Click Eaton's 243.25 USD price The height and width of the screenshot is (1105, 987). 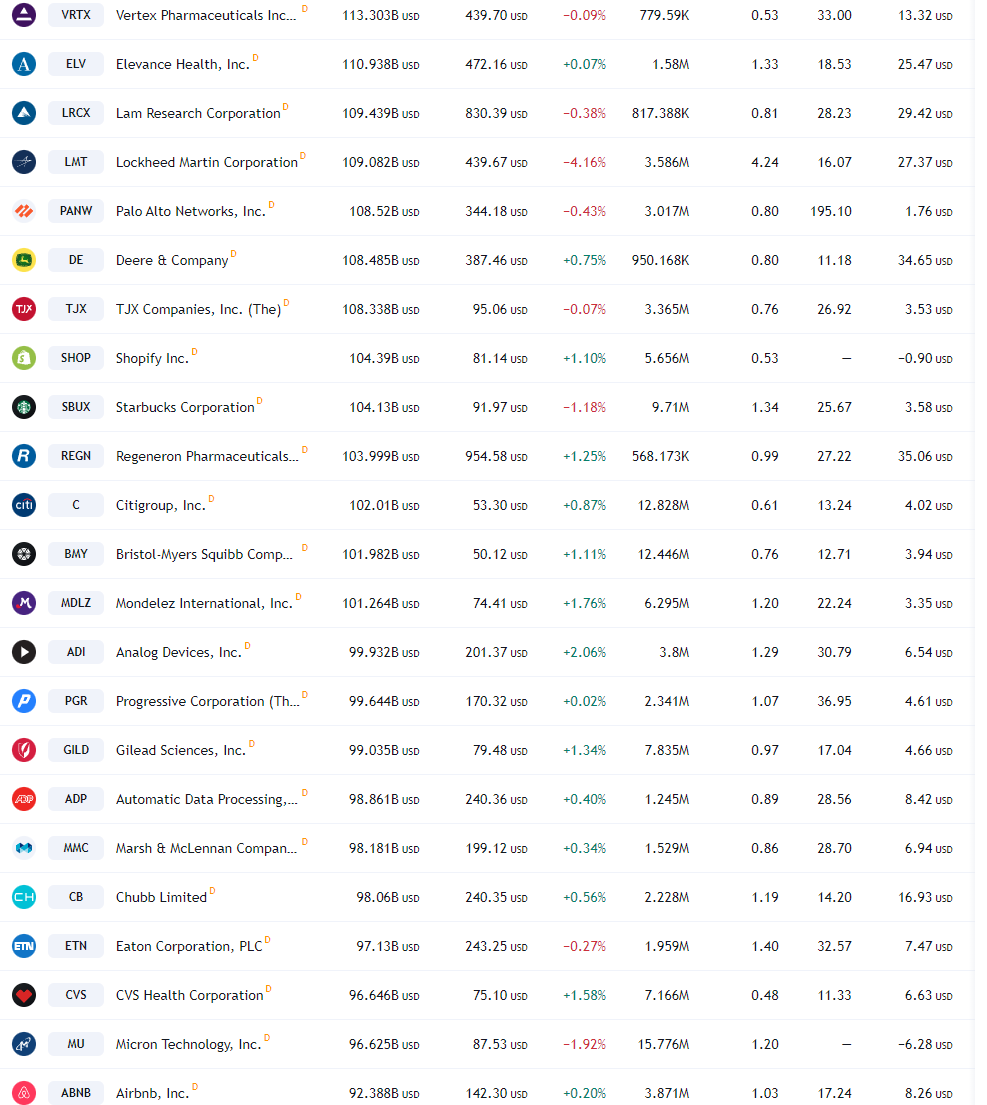[x=496, y=946]
